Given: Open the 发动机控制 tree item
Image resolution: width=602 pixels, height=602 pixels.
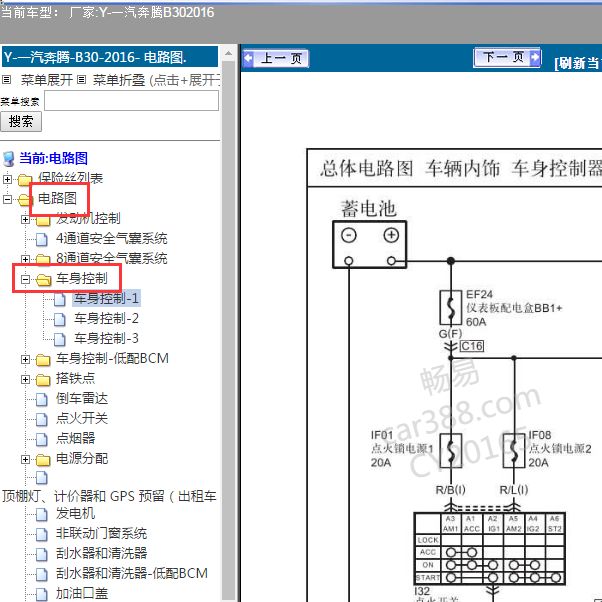Looking at the screenshot, I should (x=88, y=218).
